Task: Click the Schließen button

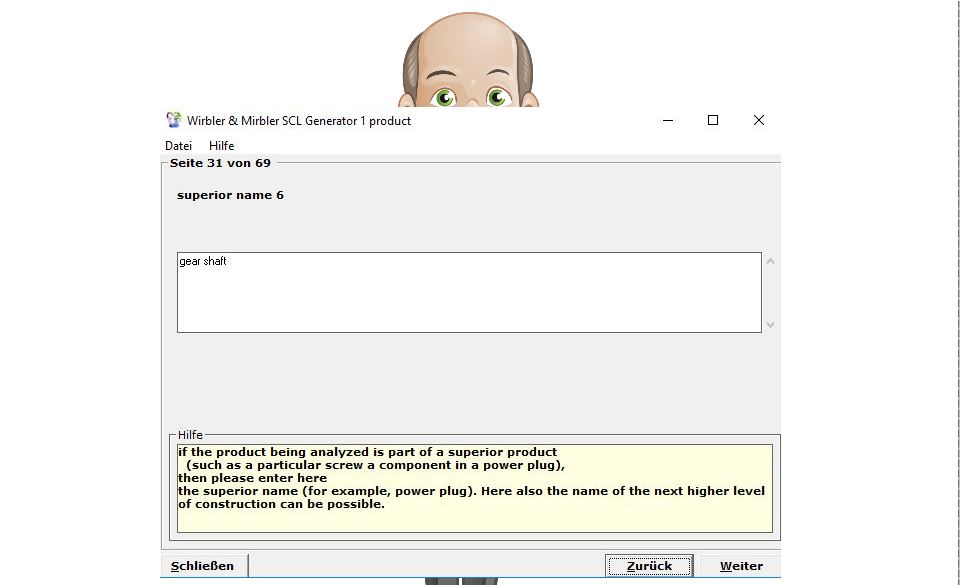Action: click(x=203, y=566)
